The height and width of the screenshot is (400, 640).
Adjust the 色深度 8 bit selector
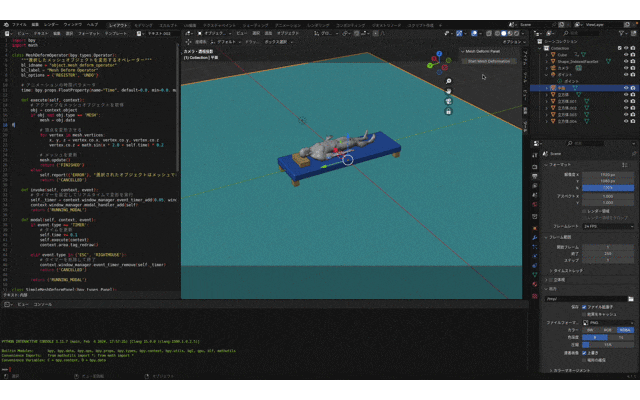(595, 338)
